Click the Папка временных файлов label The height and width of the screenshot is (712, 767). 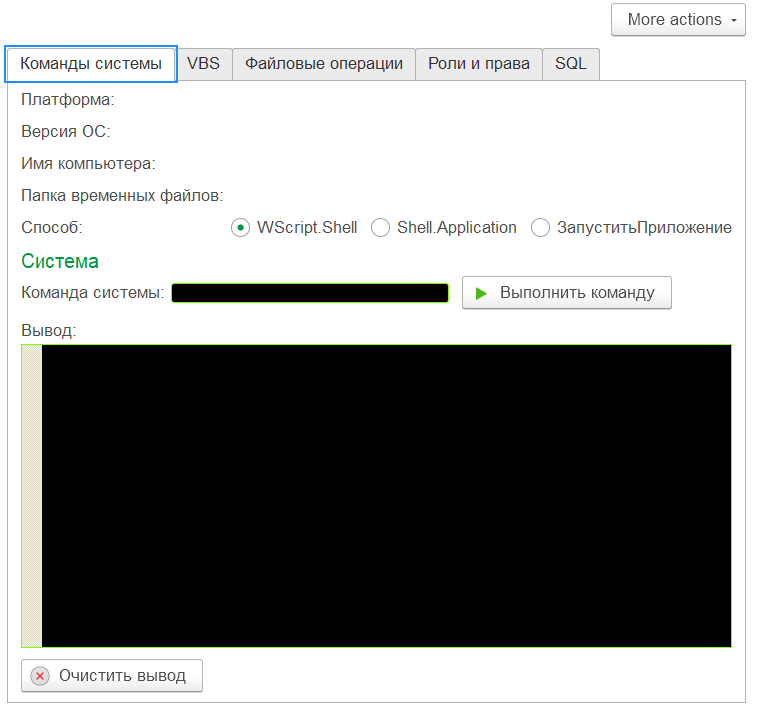click(x=122, y=196)
